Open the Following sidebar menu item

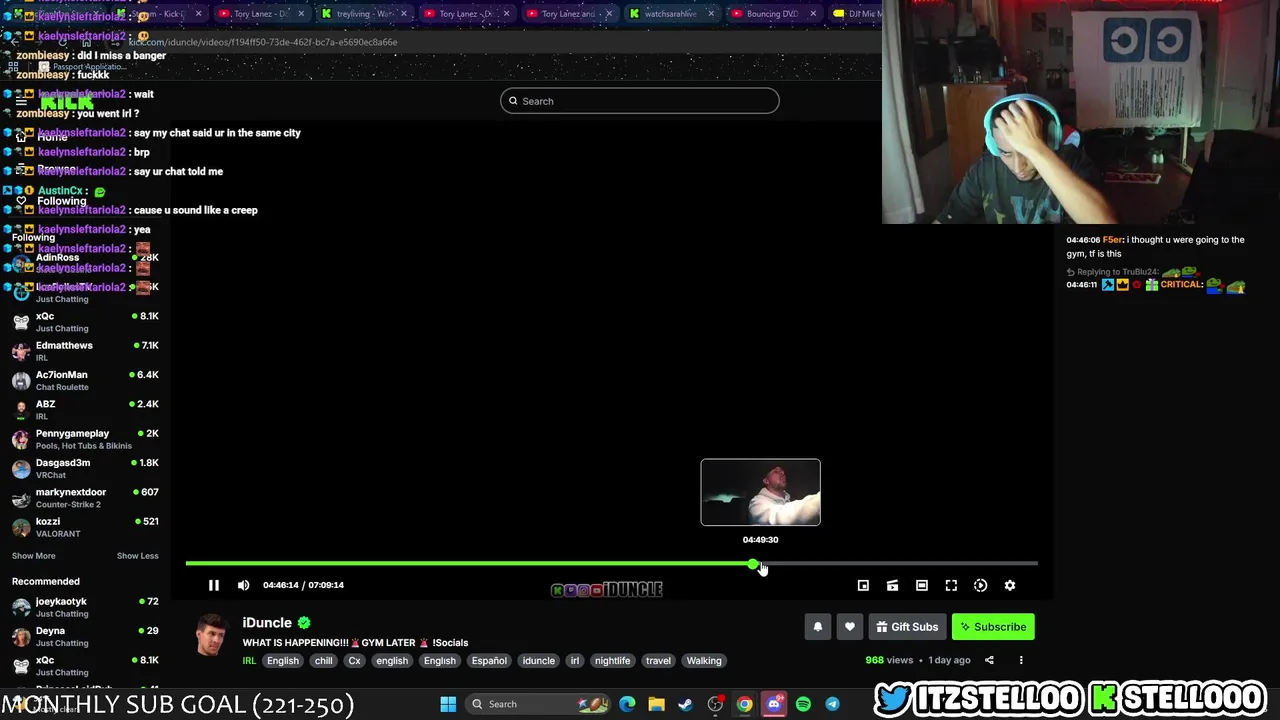pos(52,201)
